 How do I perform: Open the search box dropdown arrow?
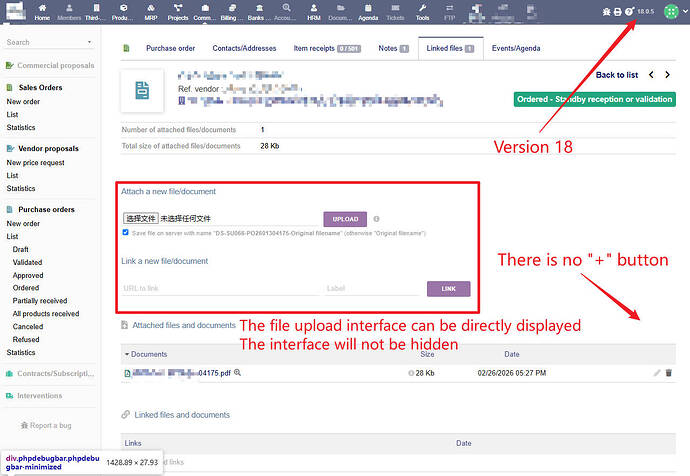point(90,43)
